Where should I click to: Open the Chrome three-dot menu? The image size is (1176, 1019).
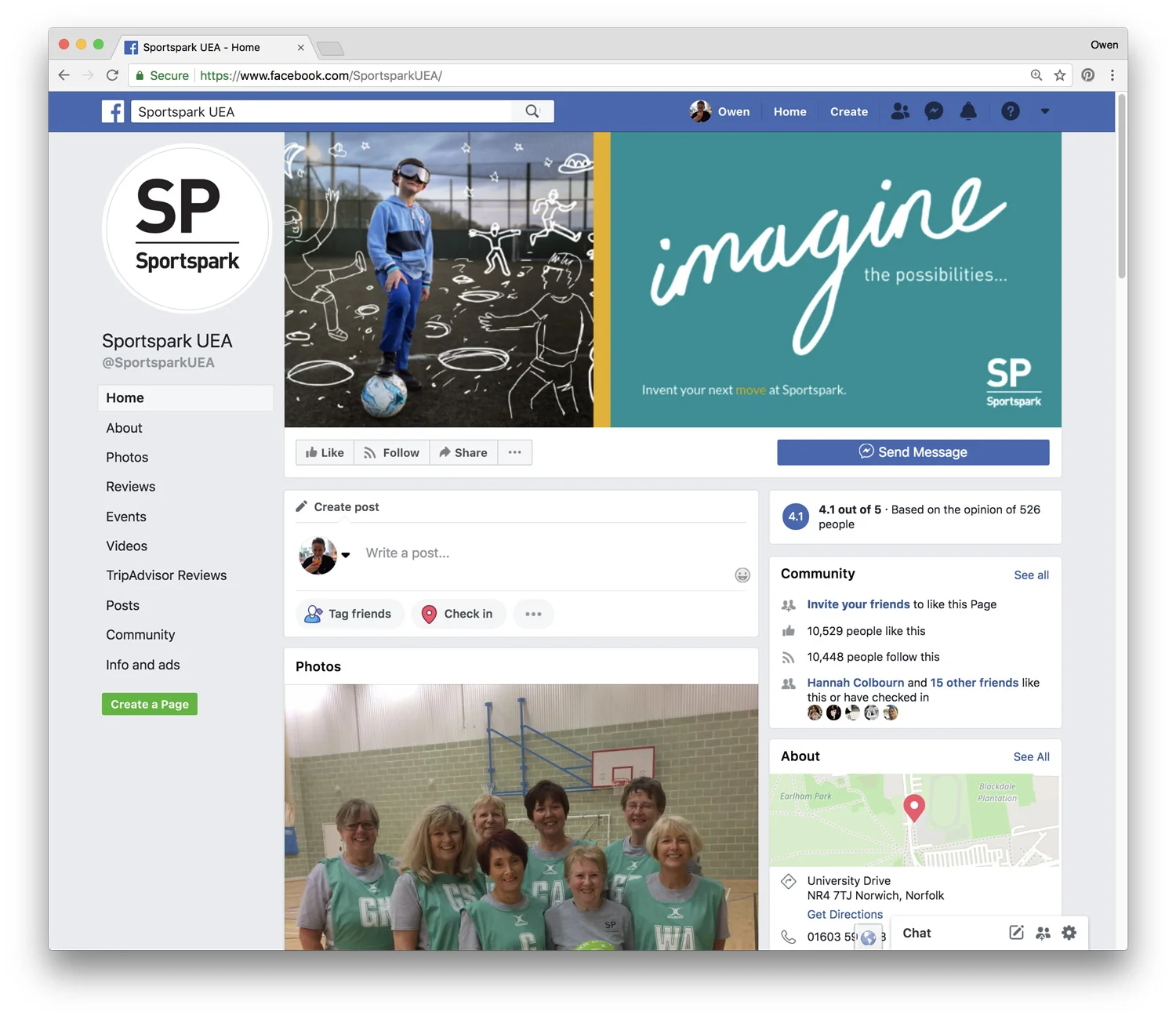(1112, 75)
